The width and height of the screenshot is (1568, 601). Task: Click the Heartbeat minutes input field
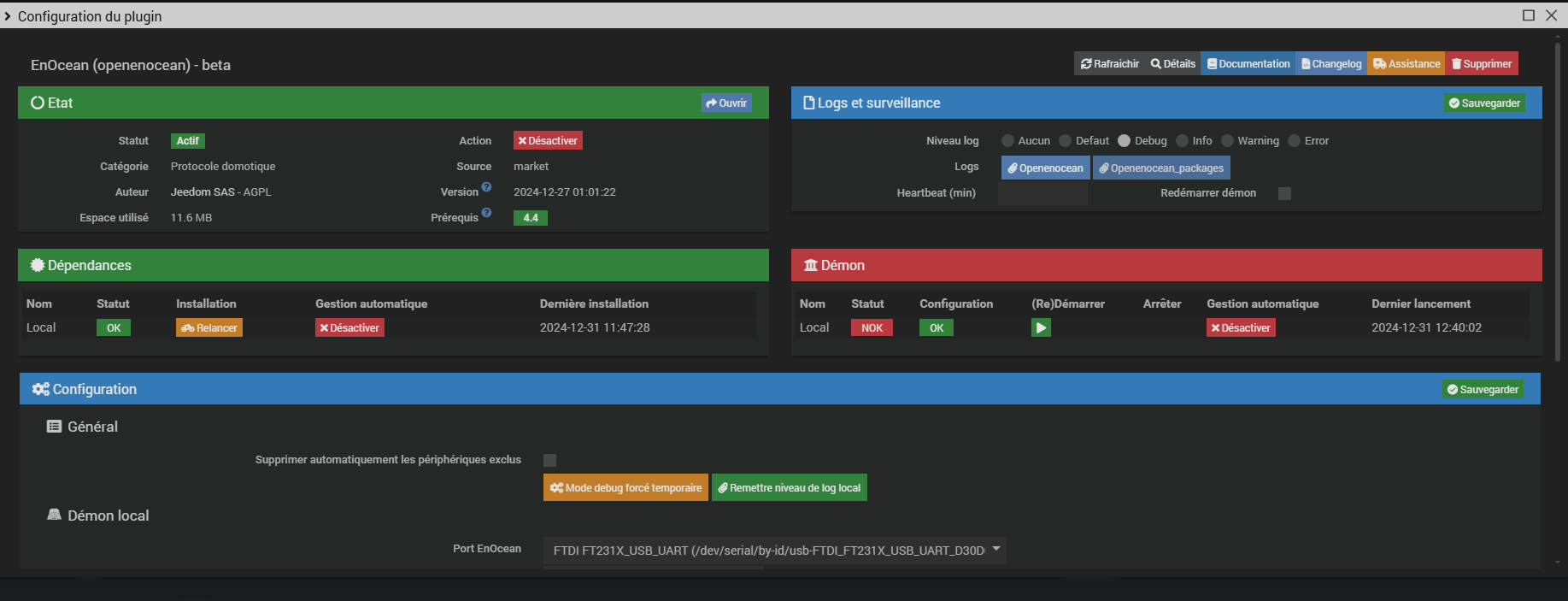[1042, 194]
